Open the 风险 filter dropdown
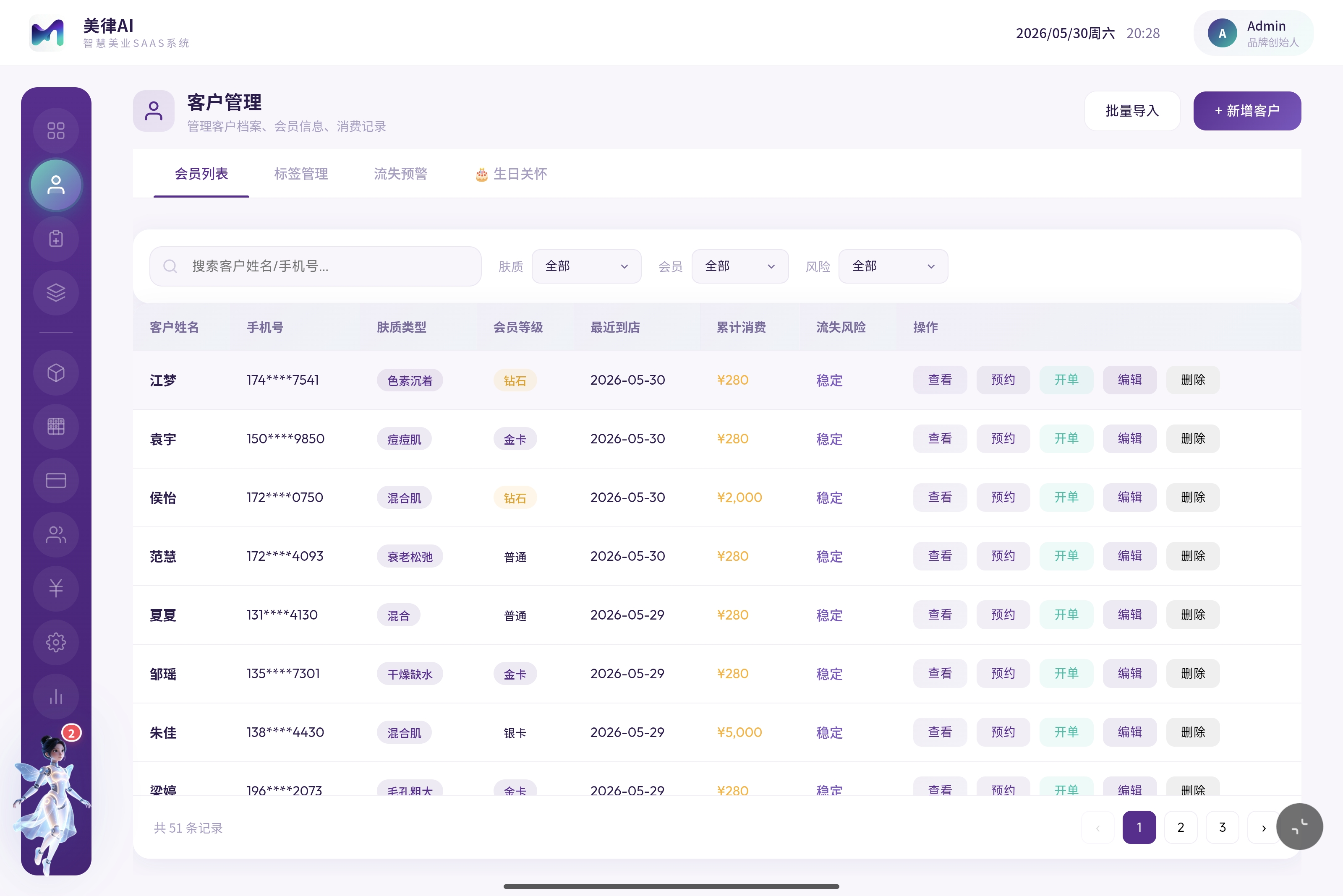This screenshot has width=1343, height=896. (893, 266)
